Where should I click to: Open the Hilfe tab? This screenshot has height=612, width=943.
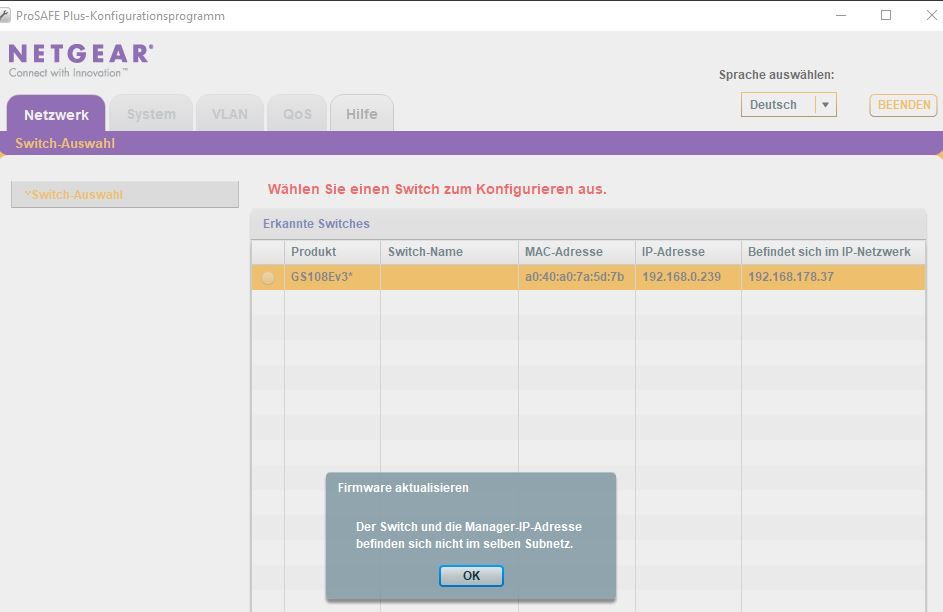361,114
